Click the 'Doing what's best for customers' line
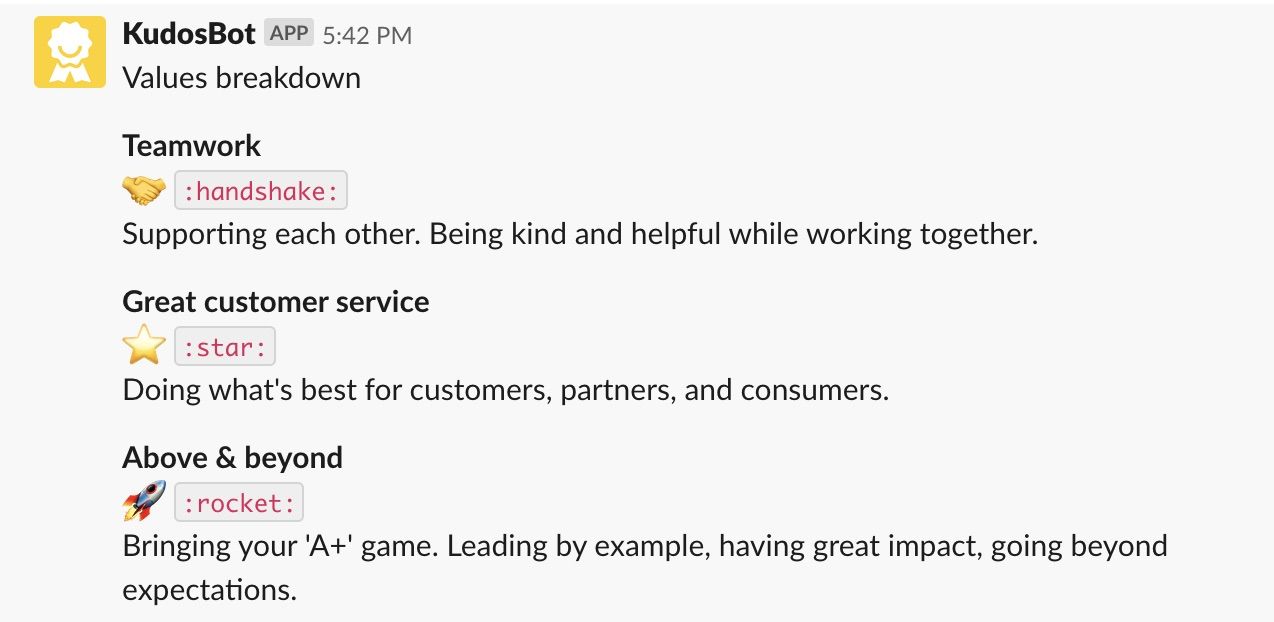 pos(505,390)
